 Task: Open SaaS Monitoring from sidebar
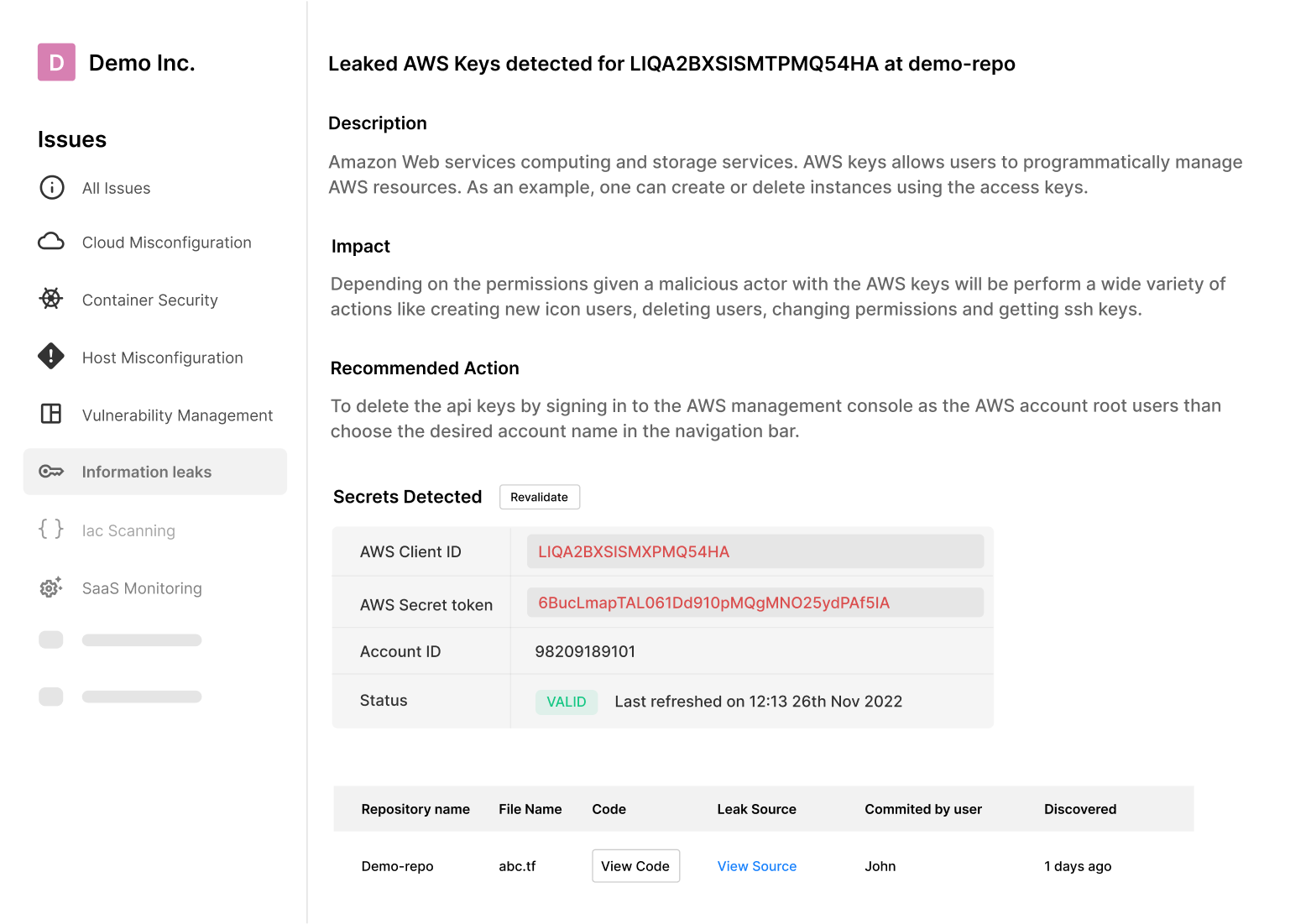[142, 588]
